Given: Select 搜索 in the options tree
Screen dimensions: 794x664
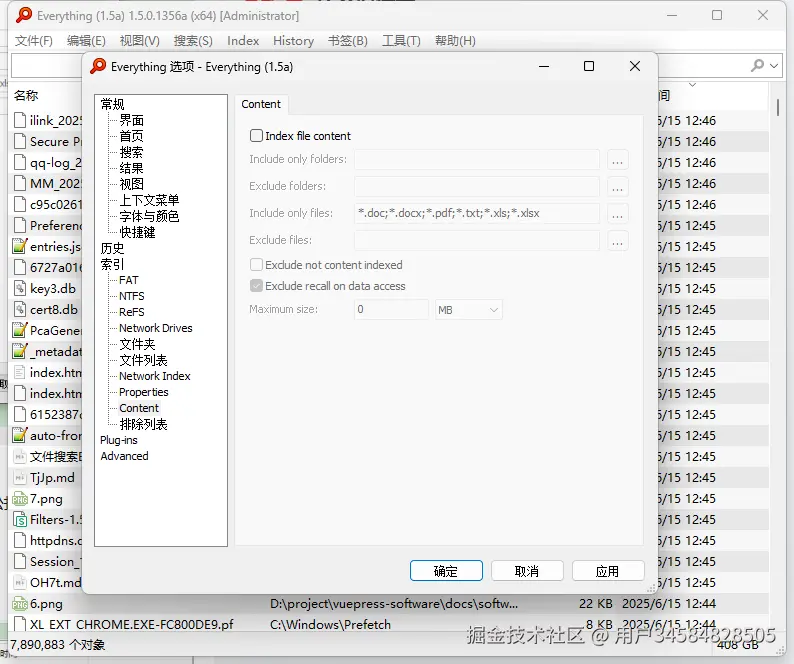Looking at the screenshot, I should pos(132,152).
